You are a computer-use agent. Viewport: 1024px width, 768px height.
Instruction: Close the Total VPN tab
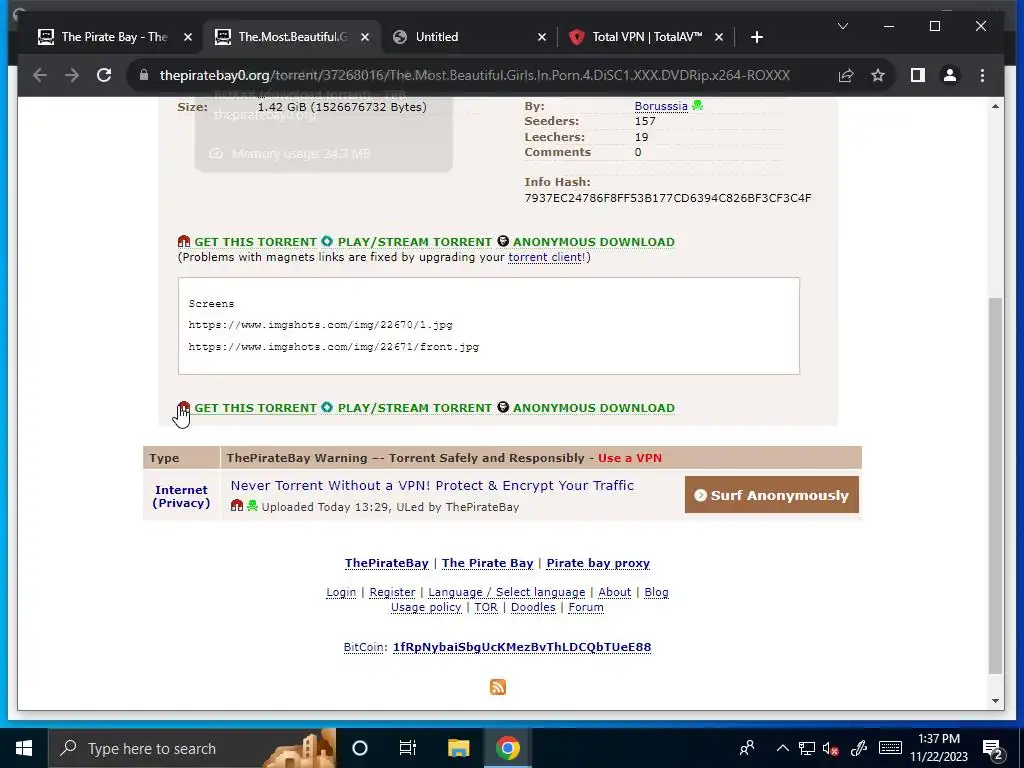tap(718, 37)
